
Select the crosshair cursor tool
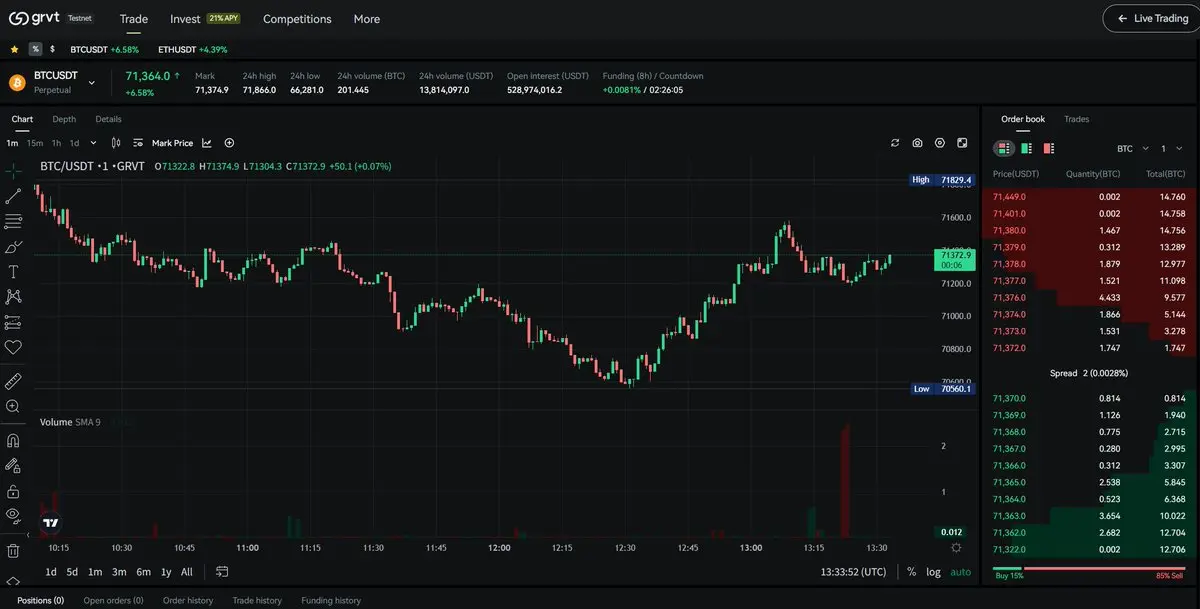[x=13, y=171]
